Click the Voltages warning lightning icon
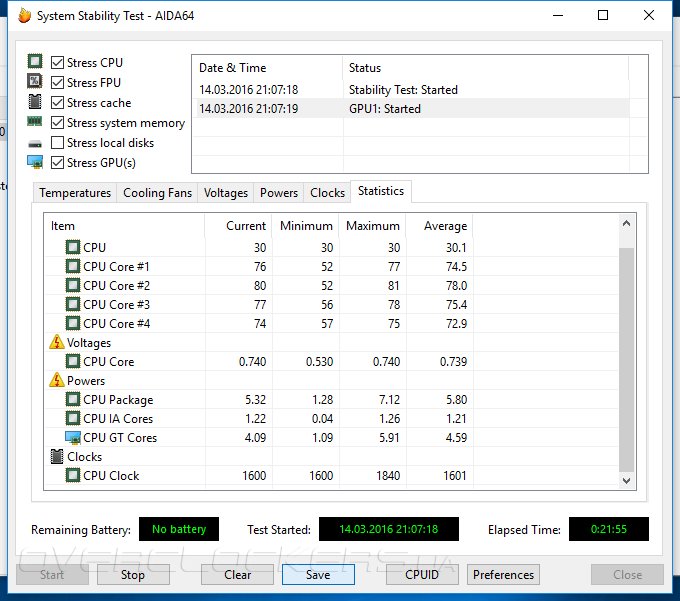The width and height of the screenshot is (680, 601). 57,342
